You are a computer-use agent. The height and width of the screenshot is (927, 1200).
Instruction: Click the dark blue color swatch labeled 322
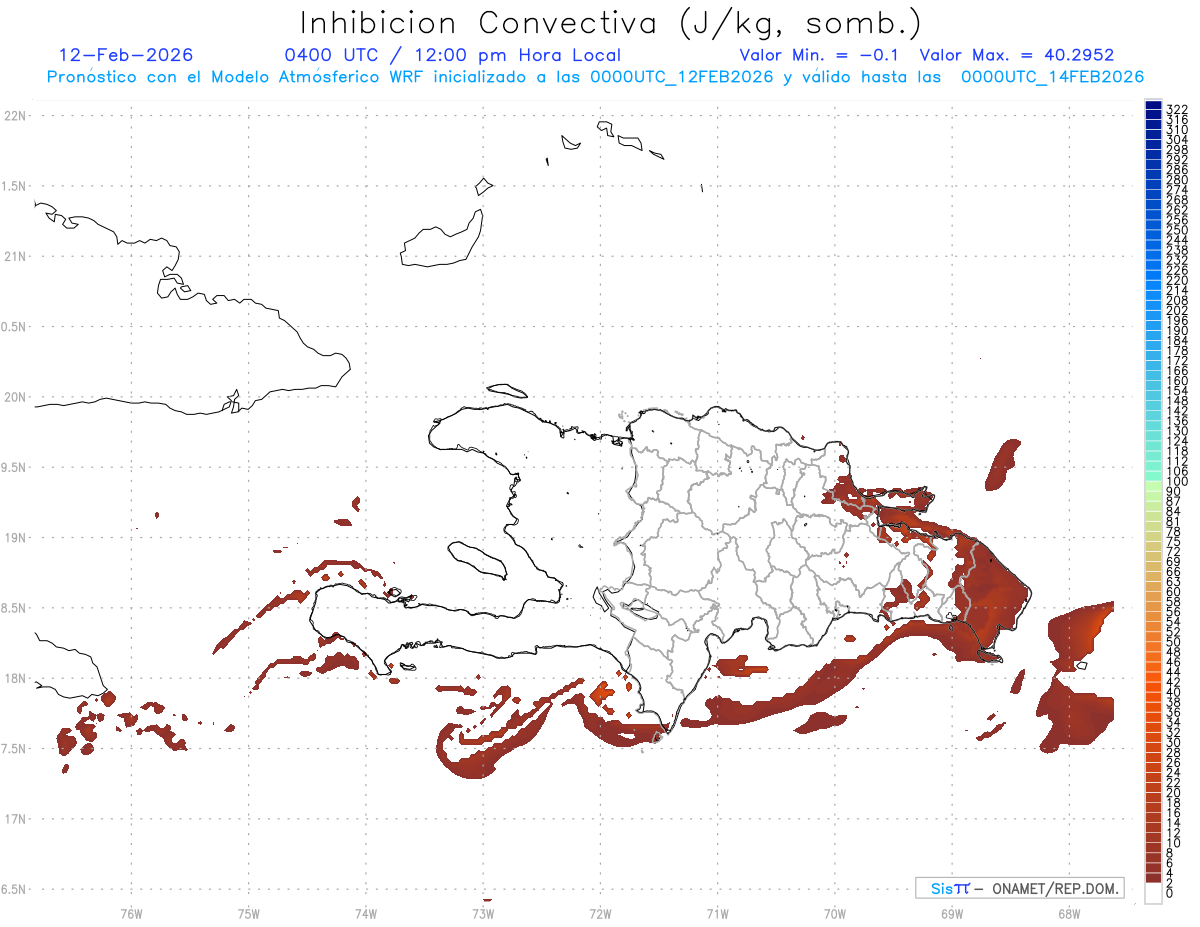(1153, 105)
